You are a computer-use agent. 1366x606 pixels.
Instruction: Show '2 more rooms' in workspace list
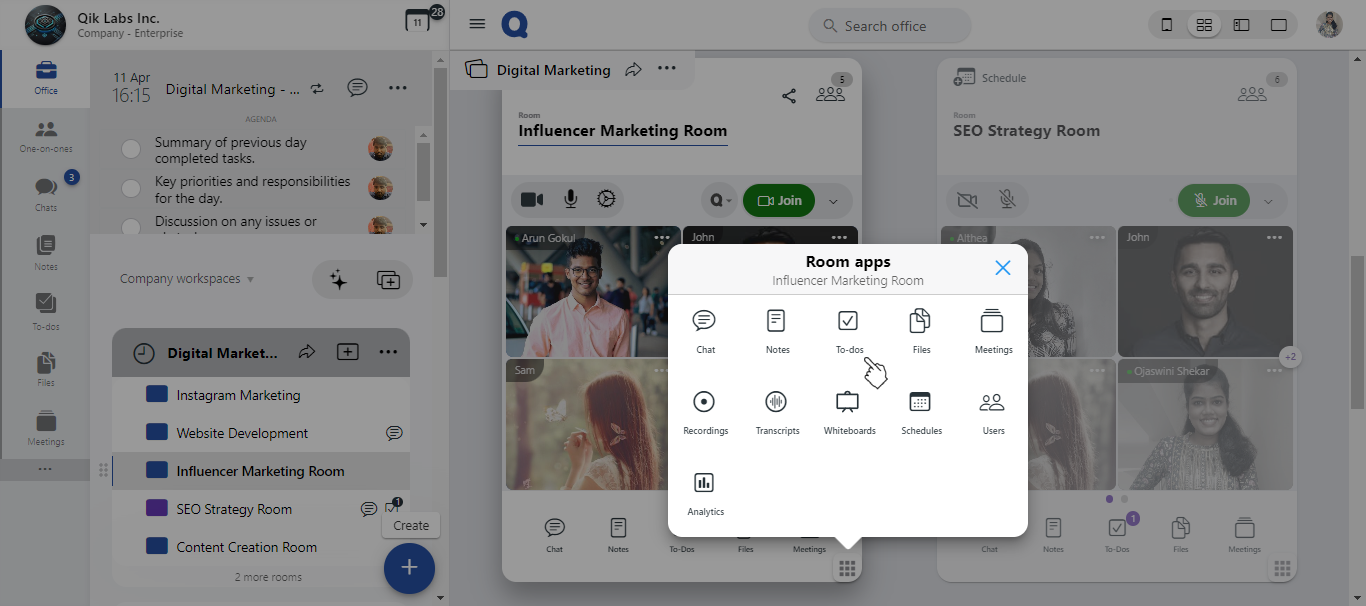[x=268, y=577]
